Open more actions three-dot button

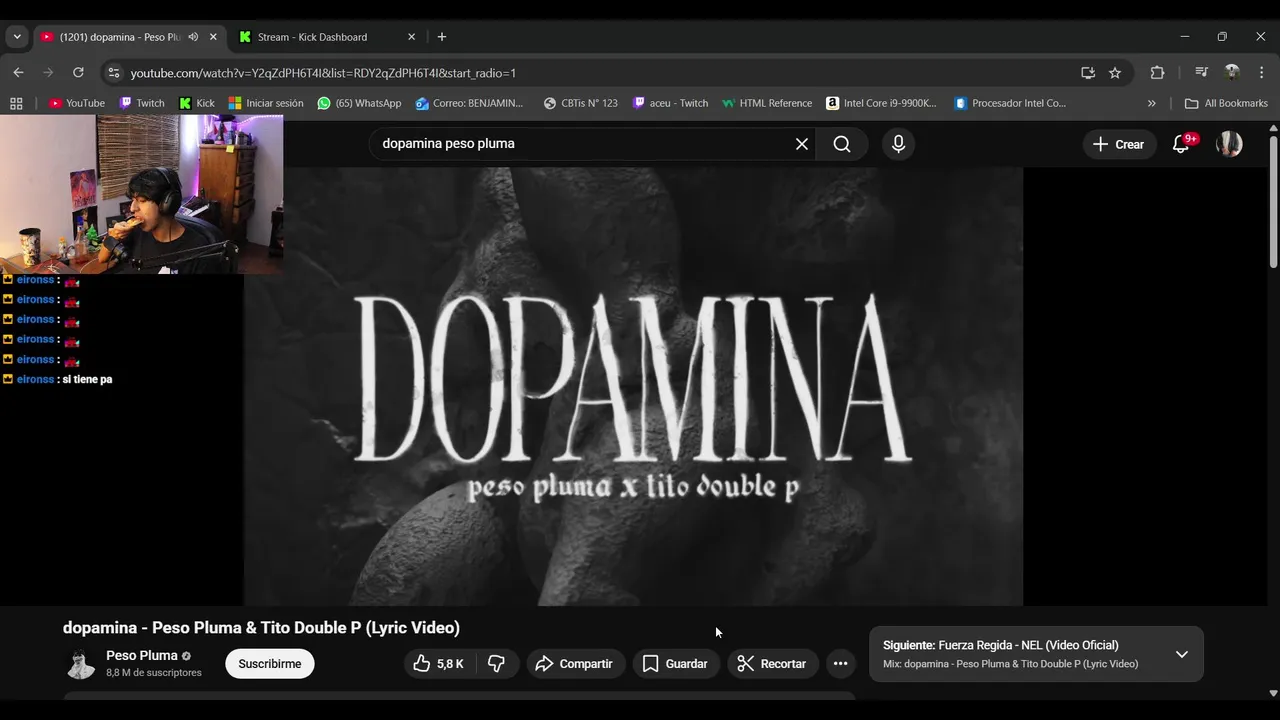(840, 664)
